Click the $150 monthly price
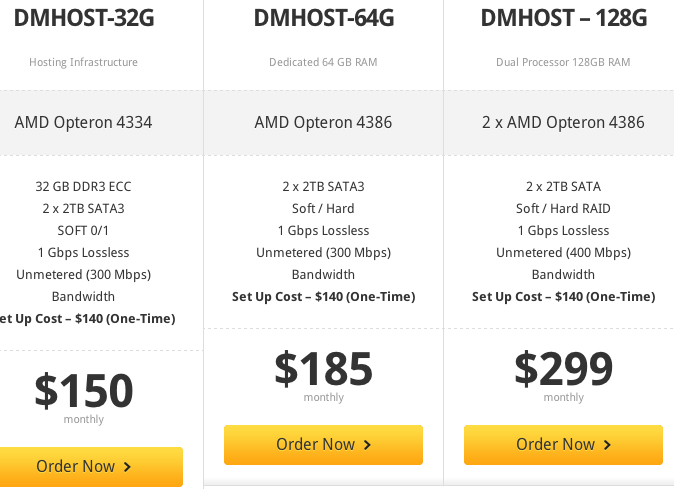 pyautogui.click(x=84, y=391)
